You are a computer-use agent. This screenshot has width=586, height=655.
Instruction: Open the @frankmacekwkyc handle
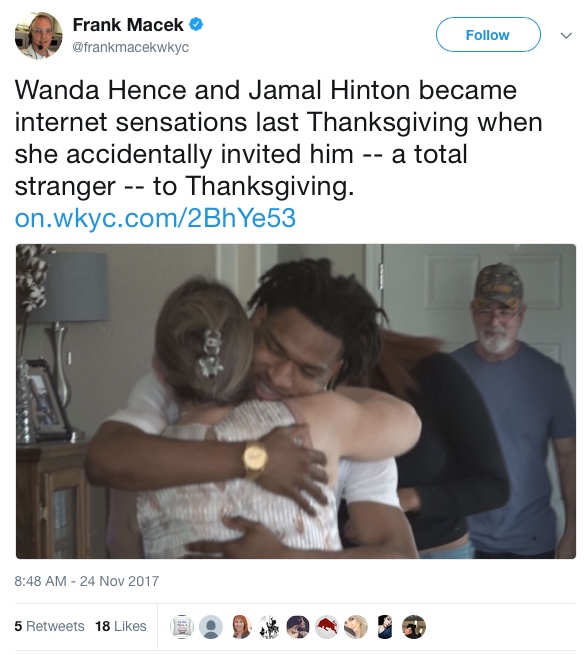131,47
